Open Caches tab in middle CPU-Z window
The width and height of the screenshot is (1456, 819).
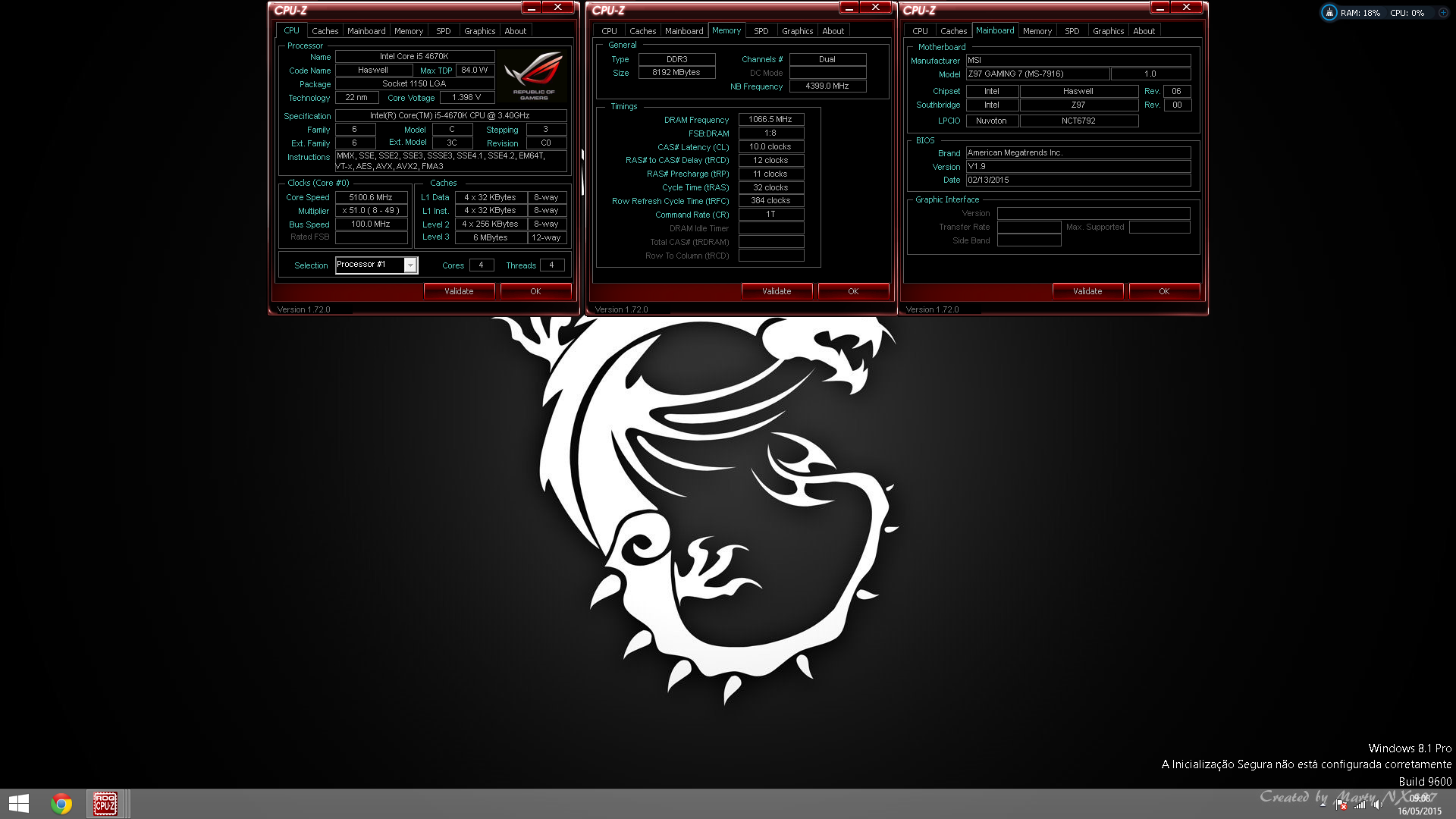(x=642, y=31)
